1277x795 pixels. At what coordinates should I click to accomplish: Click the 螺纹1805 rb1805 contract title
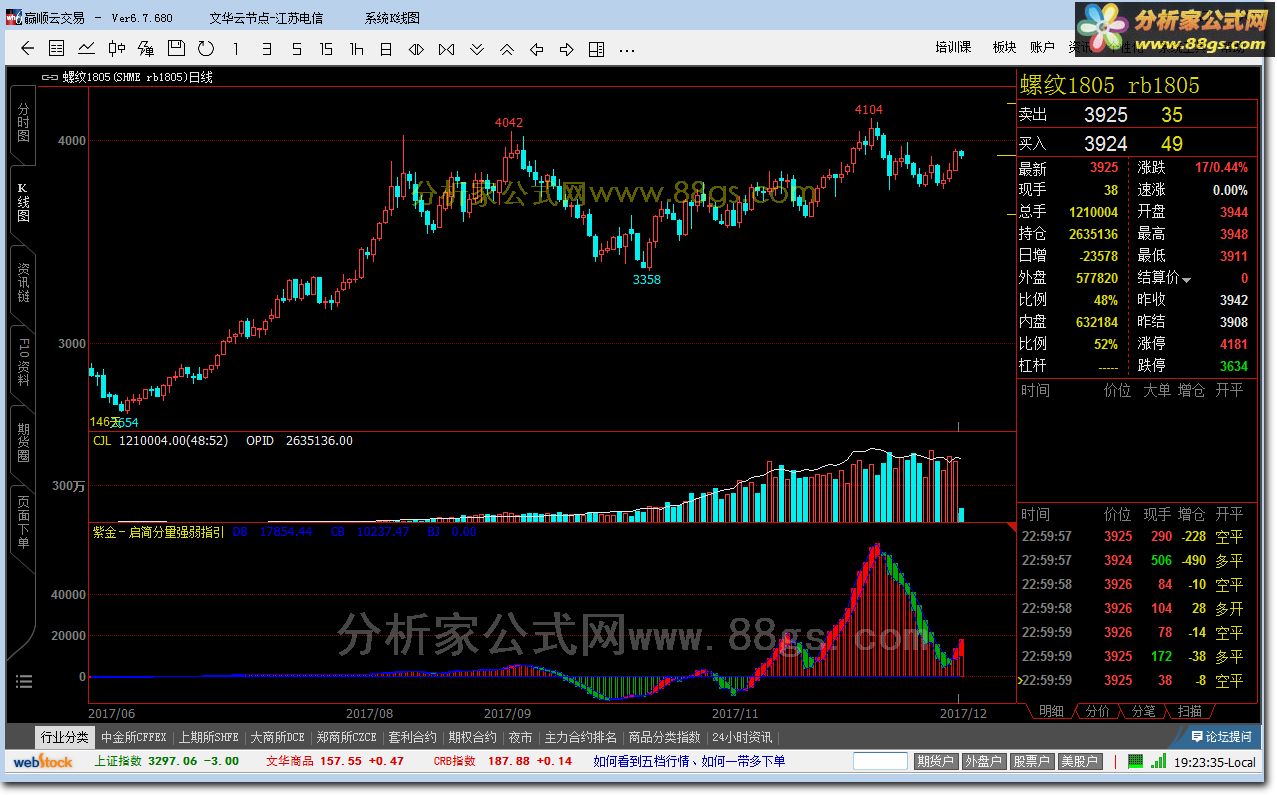coord(1108,85)
